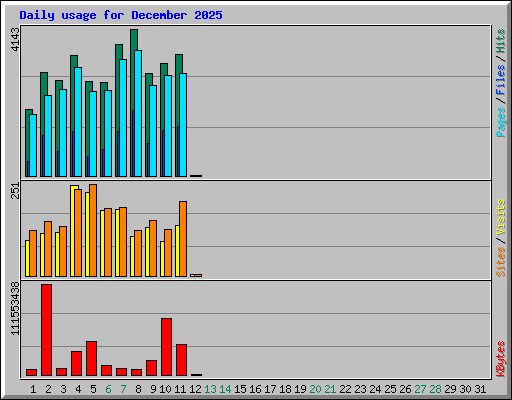The height and width of the screenshot is (400, 512).
Task: Click day label 22 on the x-axis
Action: (x=345, y=389)
